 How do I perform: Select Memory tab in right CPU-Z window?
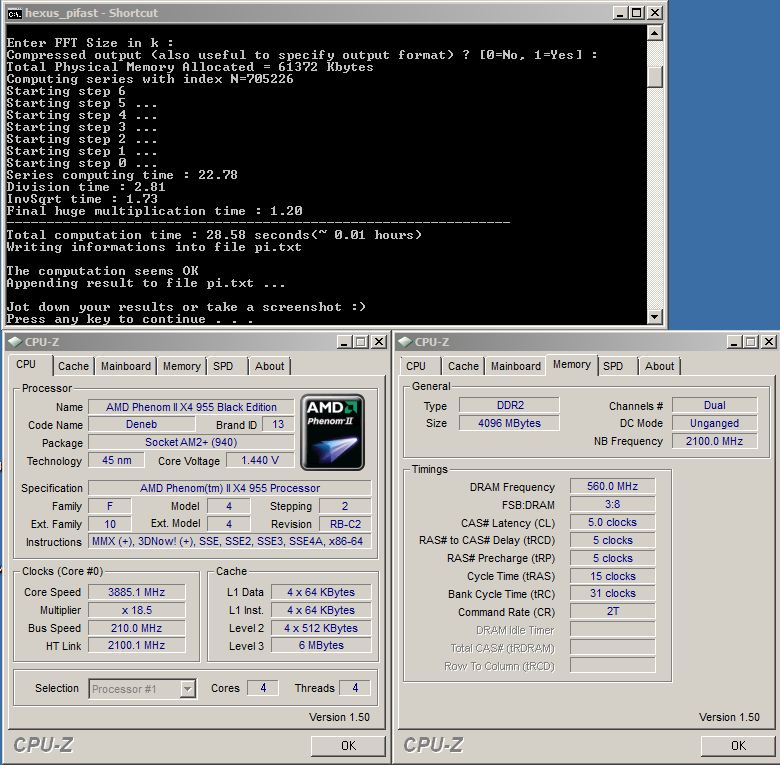point(572,365)
